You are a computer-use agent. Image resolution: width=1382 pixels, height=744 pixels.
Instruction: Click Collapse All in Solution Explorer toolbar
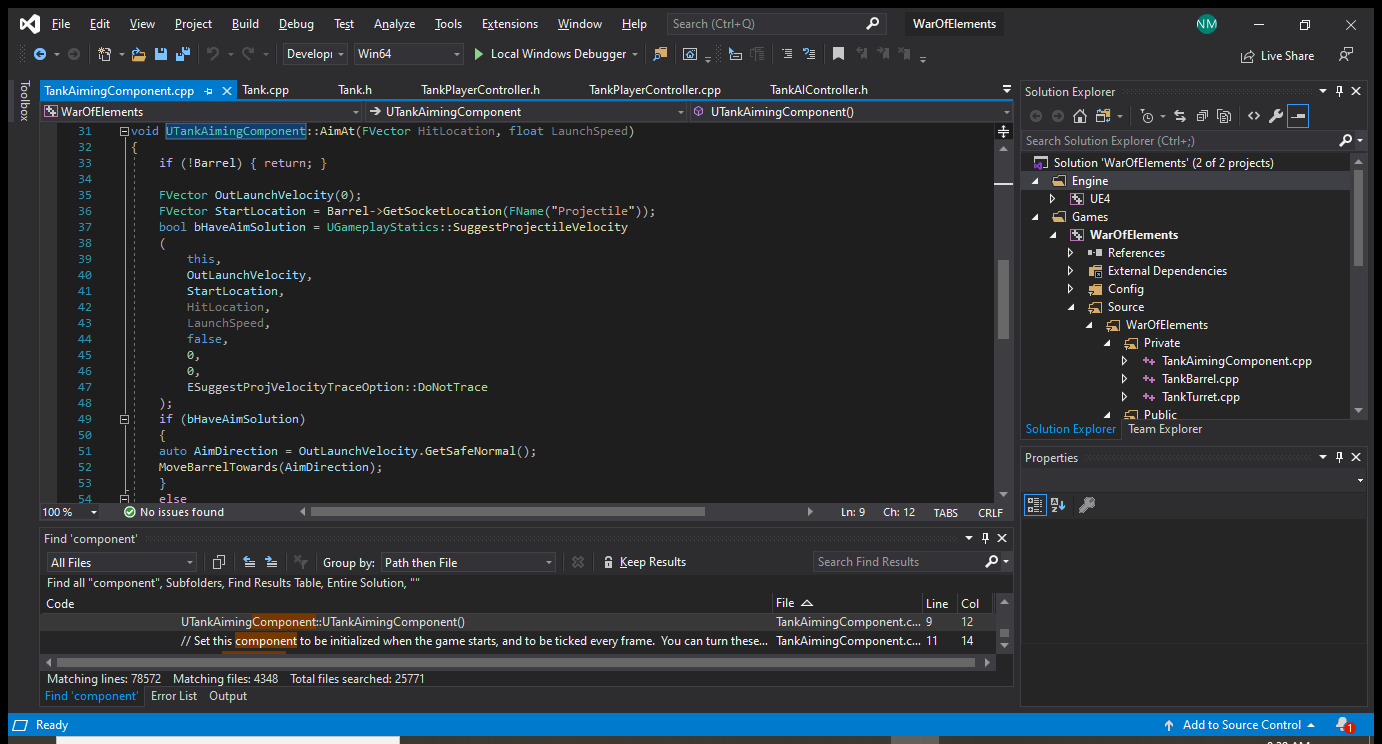(x=1201, y=116)
